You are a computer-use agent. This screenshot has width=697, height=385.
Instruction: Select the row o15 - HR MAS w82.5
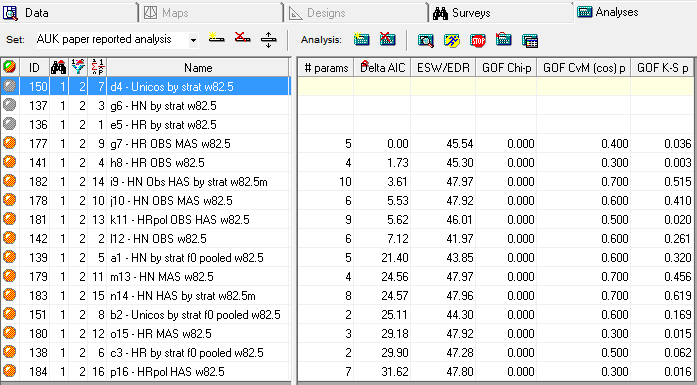[x=145, y=334]
